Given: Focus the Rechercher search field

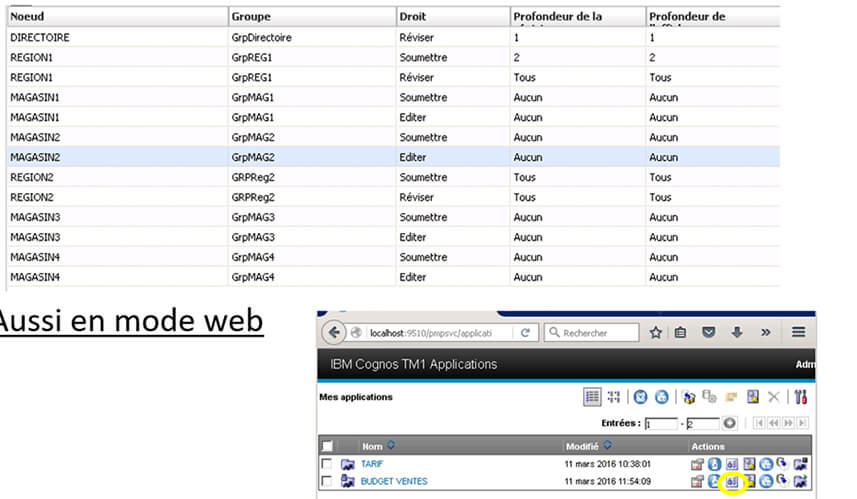Looking at the screenshot, I should (x=591, y=332).
